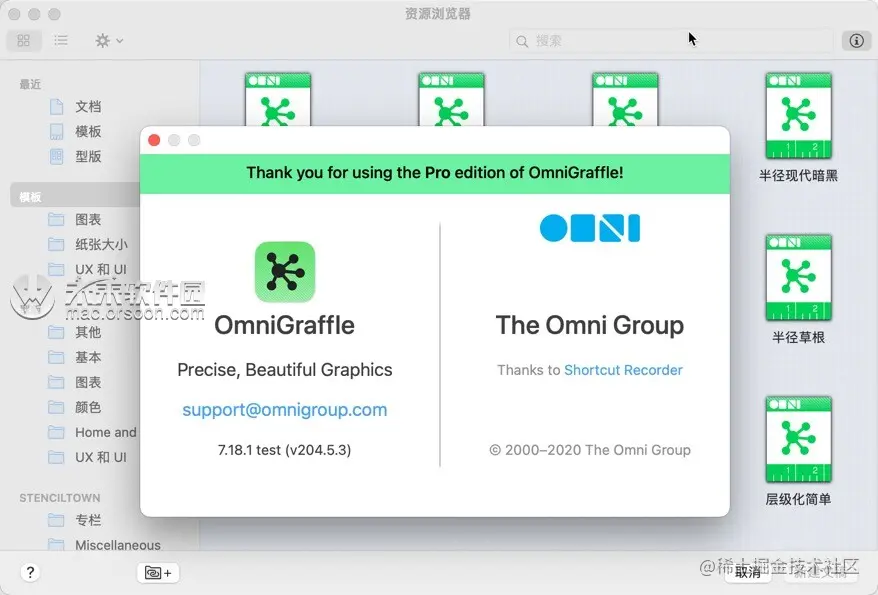The width and height of the screenshot is (878, 595).
Task: Click the 层级化简单 label
Action: point(798,499)
